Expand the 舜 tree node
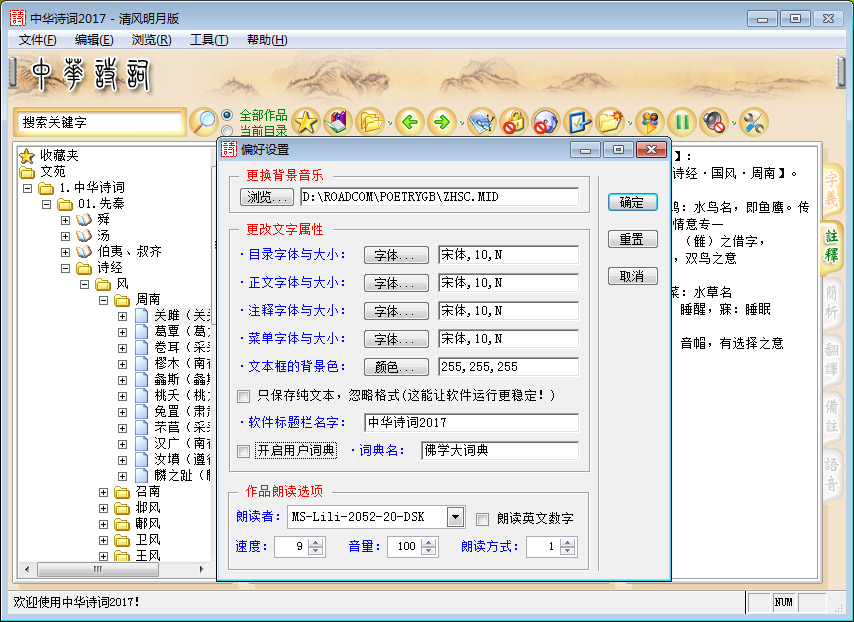 [65, 220]
